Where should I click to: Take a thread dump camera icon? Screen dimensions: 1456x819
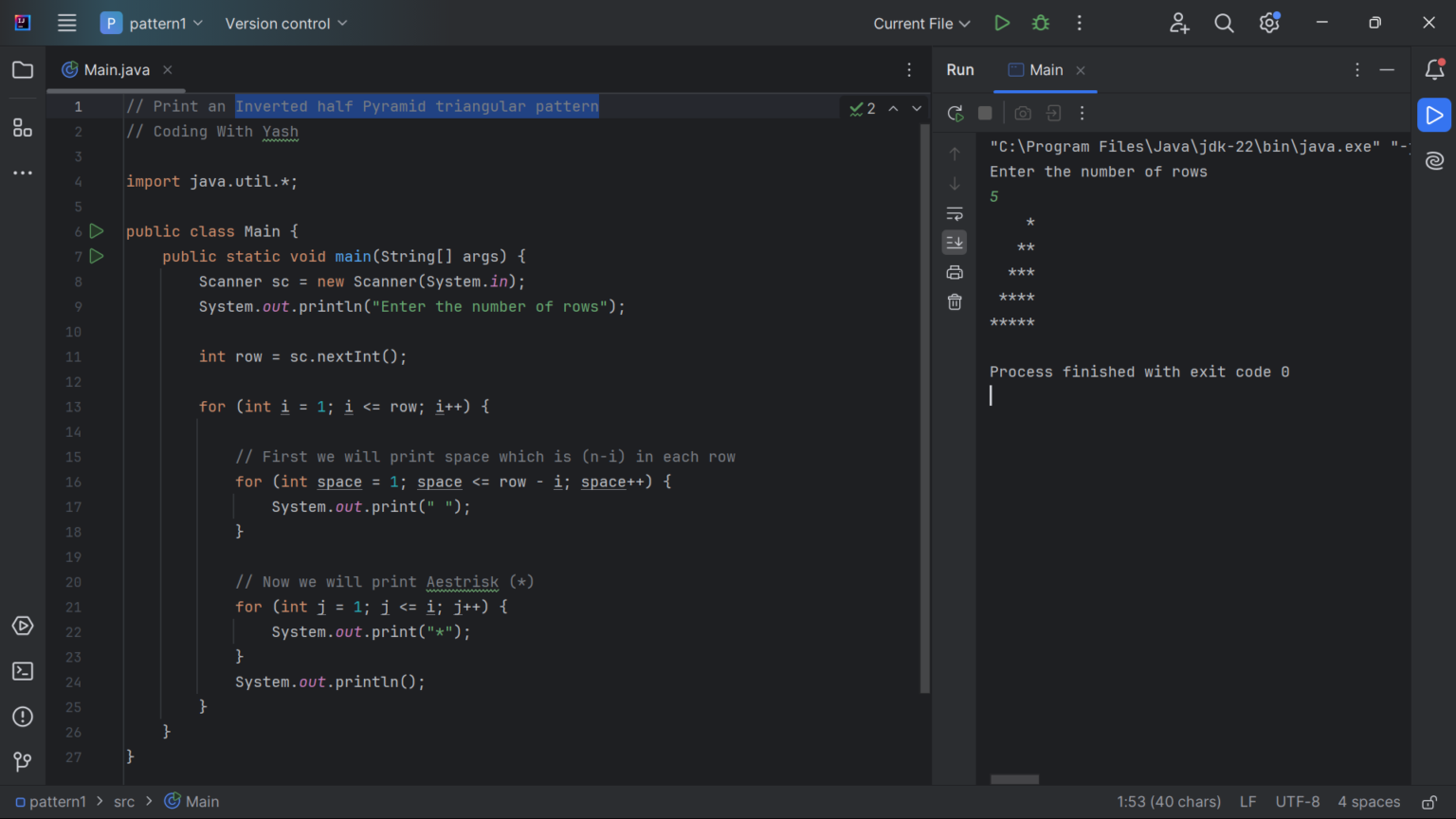point(1023,113)
